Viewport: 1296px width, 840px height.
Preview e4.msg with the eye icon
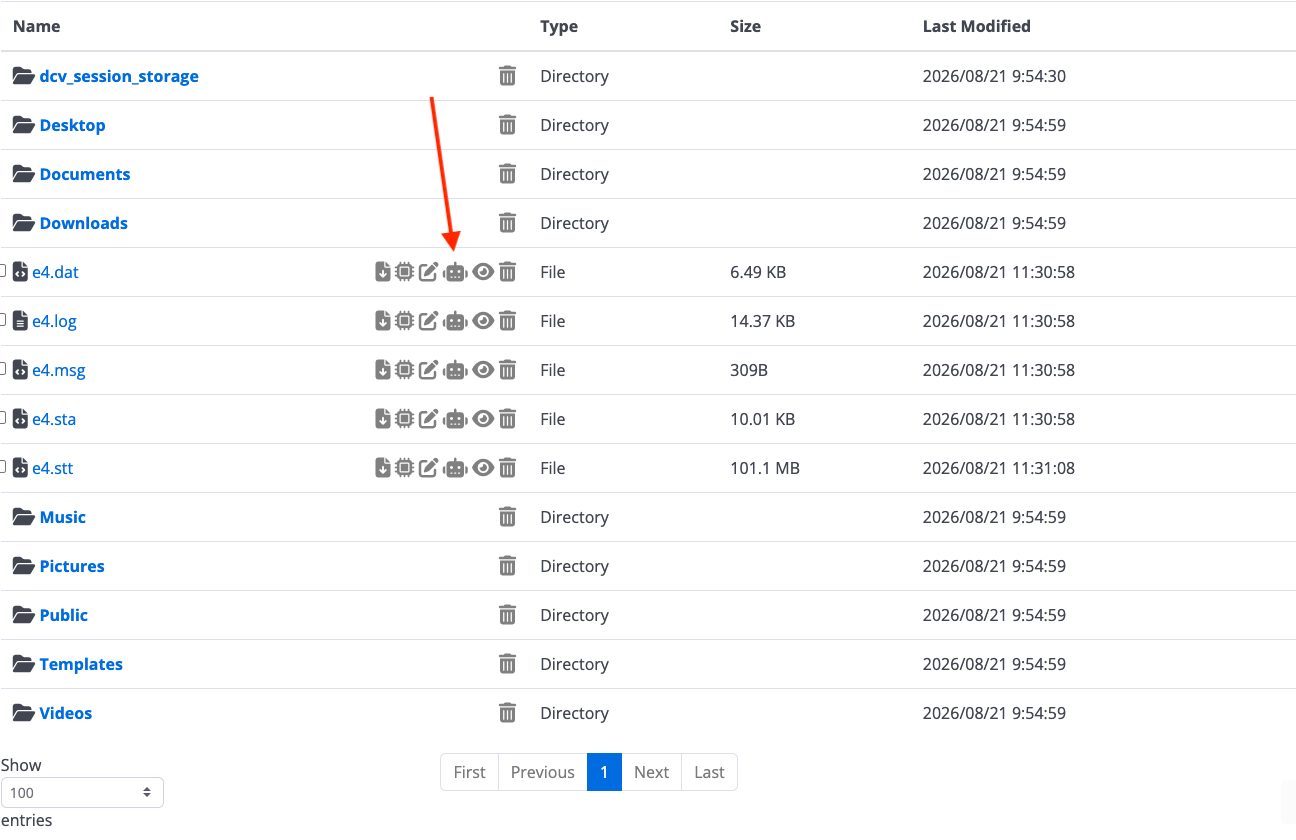pyautogui.click(x=483, y=370)
